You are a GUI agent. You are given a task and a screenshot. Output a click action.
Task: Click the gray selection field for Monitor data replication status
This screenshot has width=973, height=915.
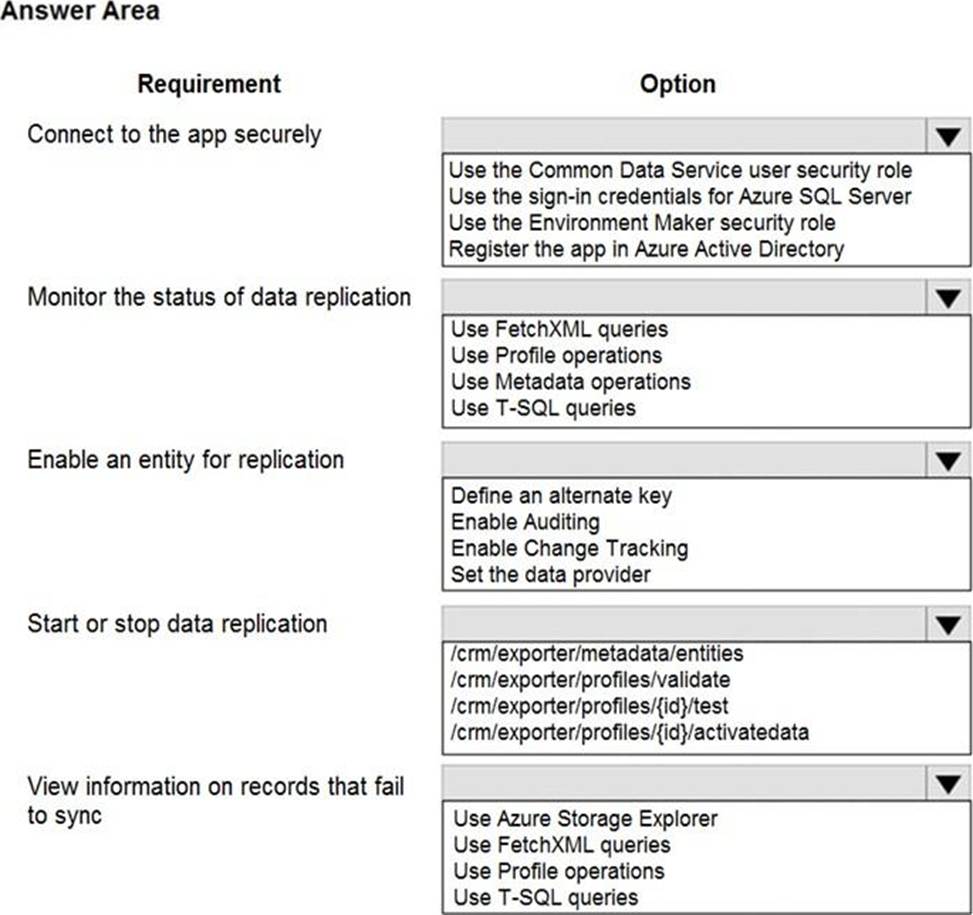click(x=684, y=298)
